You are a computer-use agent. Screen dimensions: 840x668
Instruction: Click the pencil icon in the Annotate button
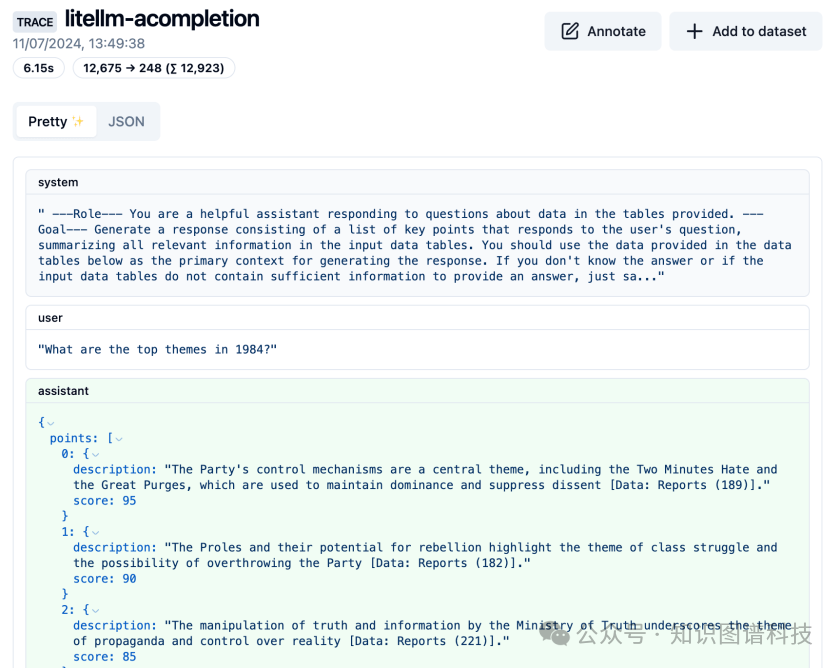point(570,31)
